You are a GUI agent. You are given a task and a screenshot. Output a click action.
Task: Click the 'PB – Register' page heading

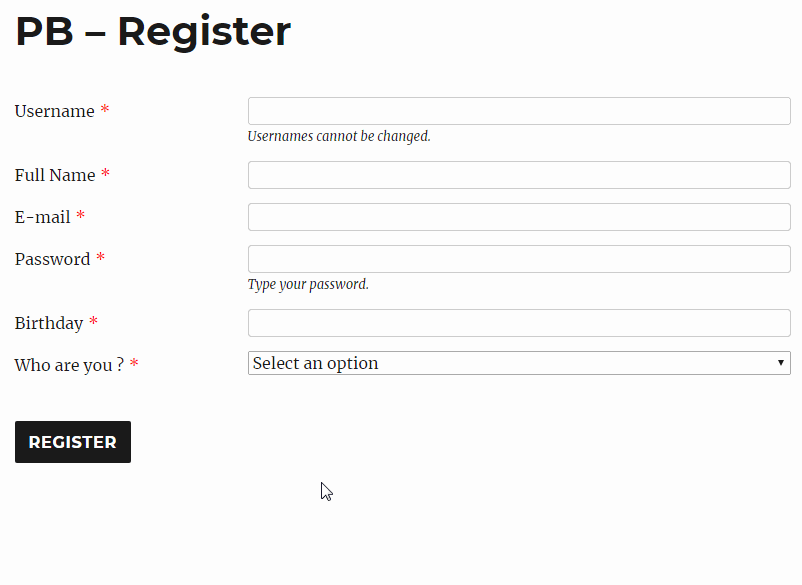coord(153,32)
